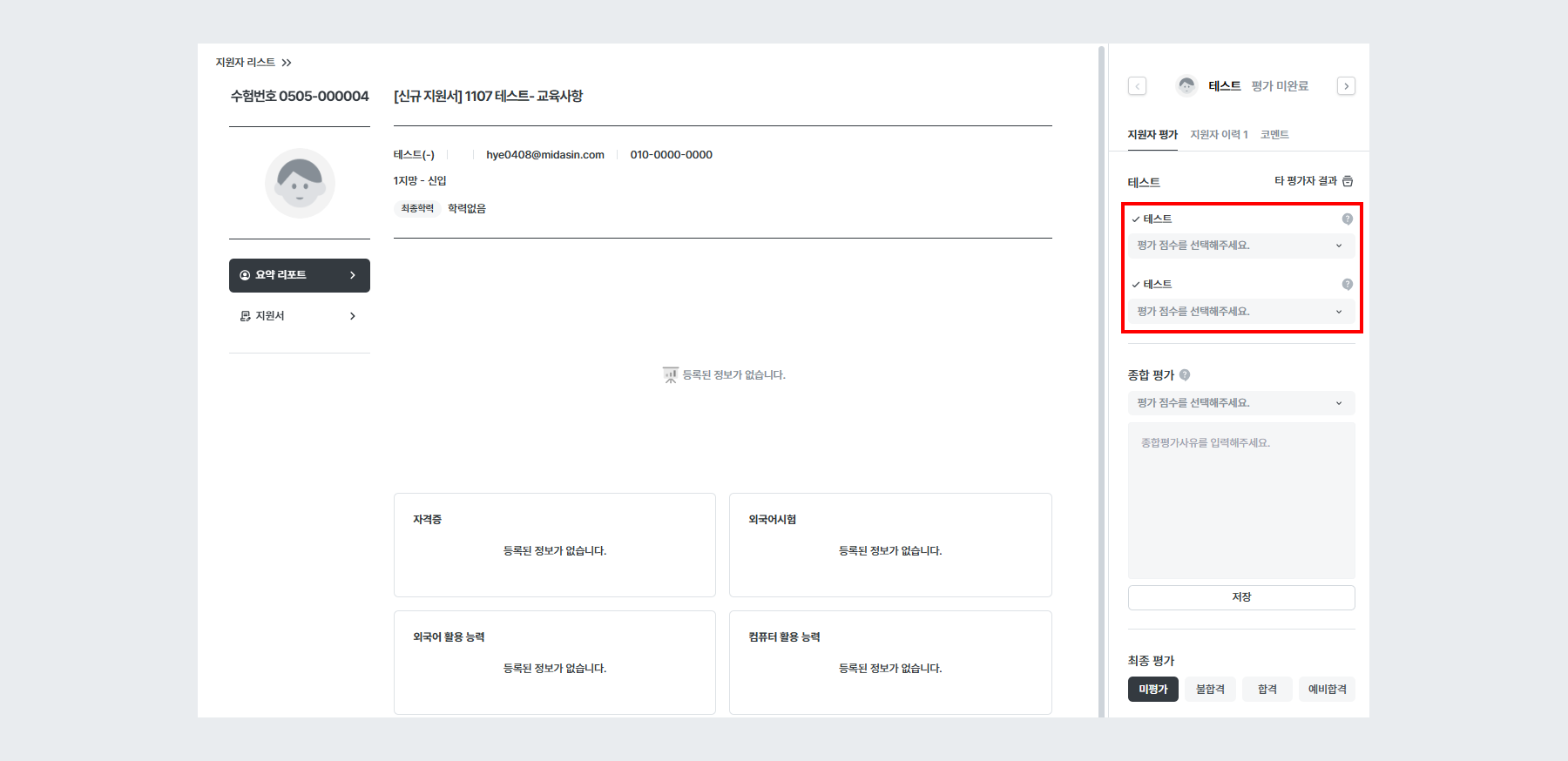1568x761 pixels.
Task: Click the 최종학력 tag
Action: (417, 209)
